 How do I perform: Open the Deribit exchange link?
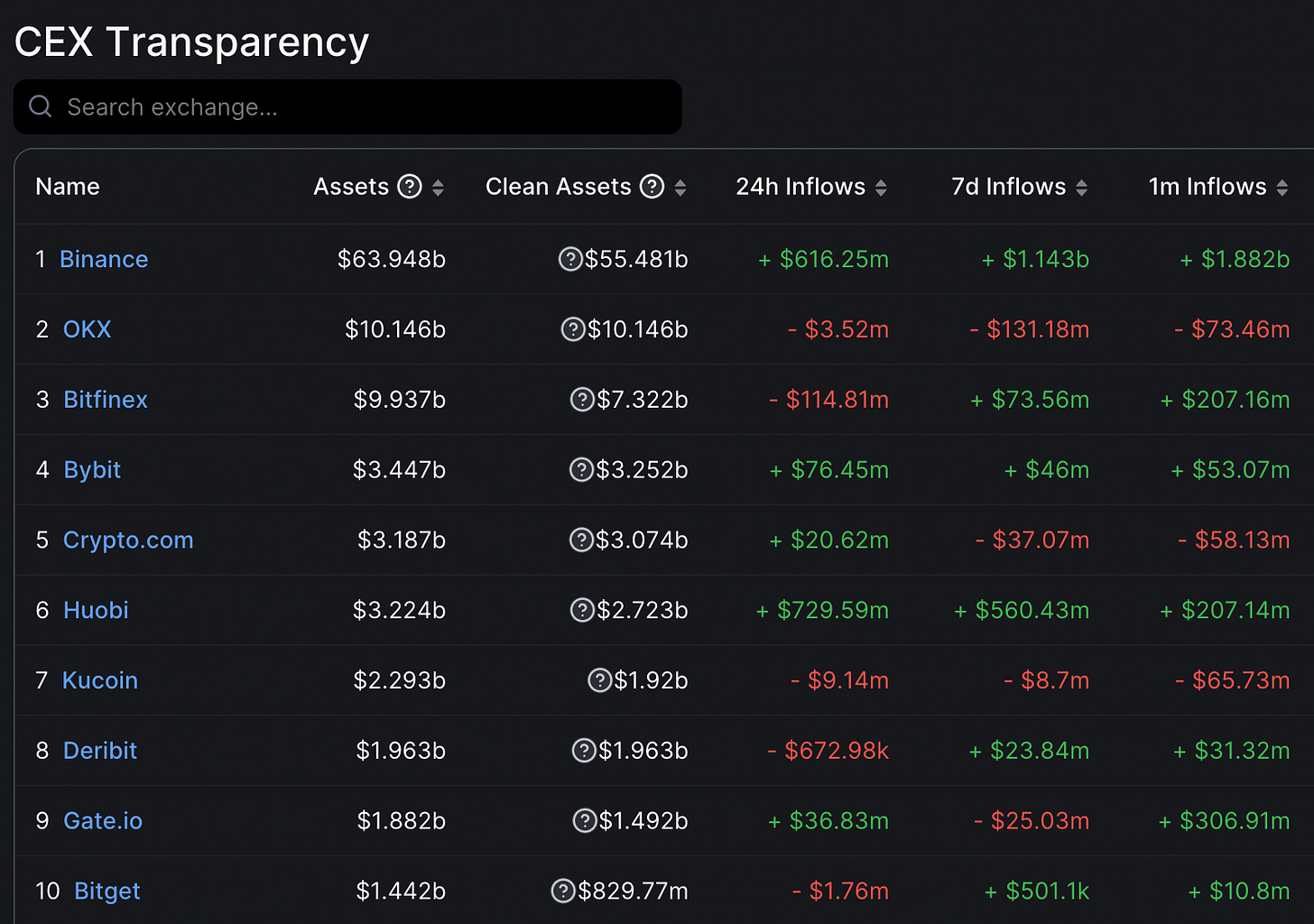[x=100, y=751]
